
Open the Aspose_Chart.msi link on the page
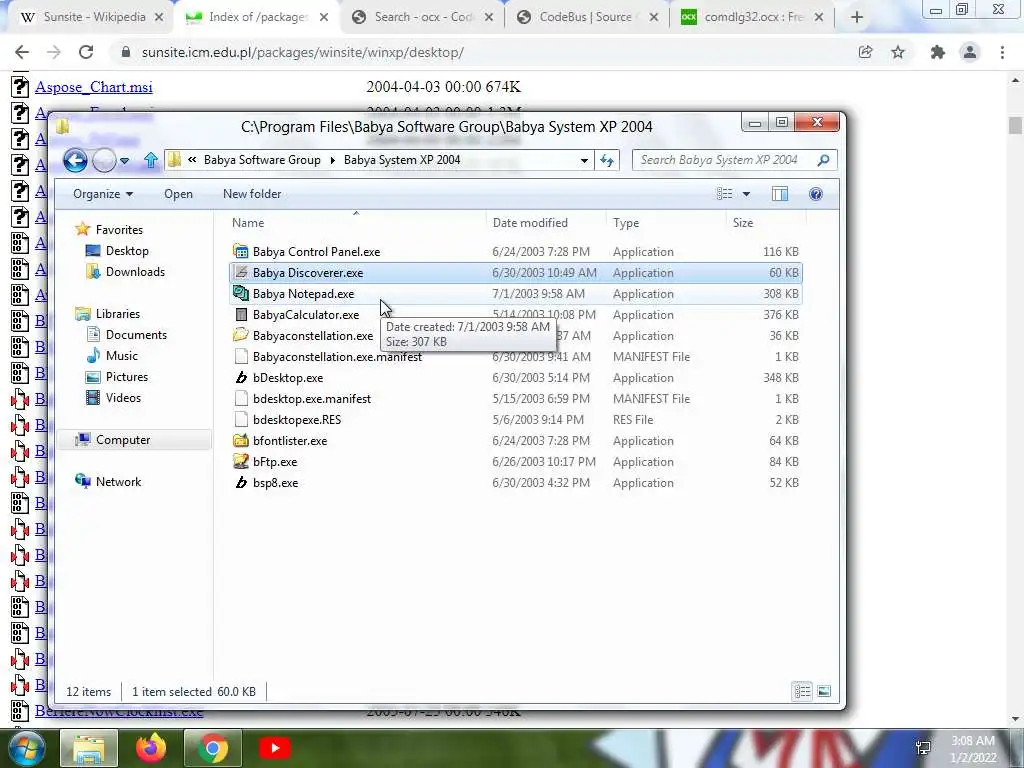[x=94, y=87]
